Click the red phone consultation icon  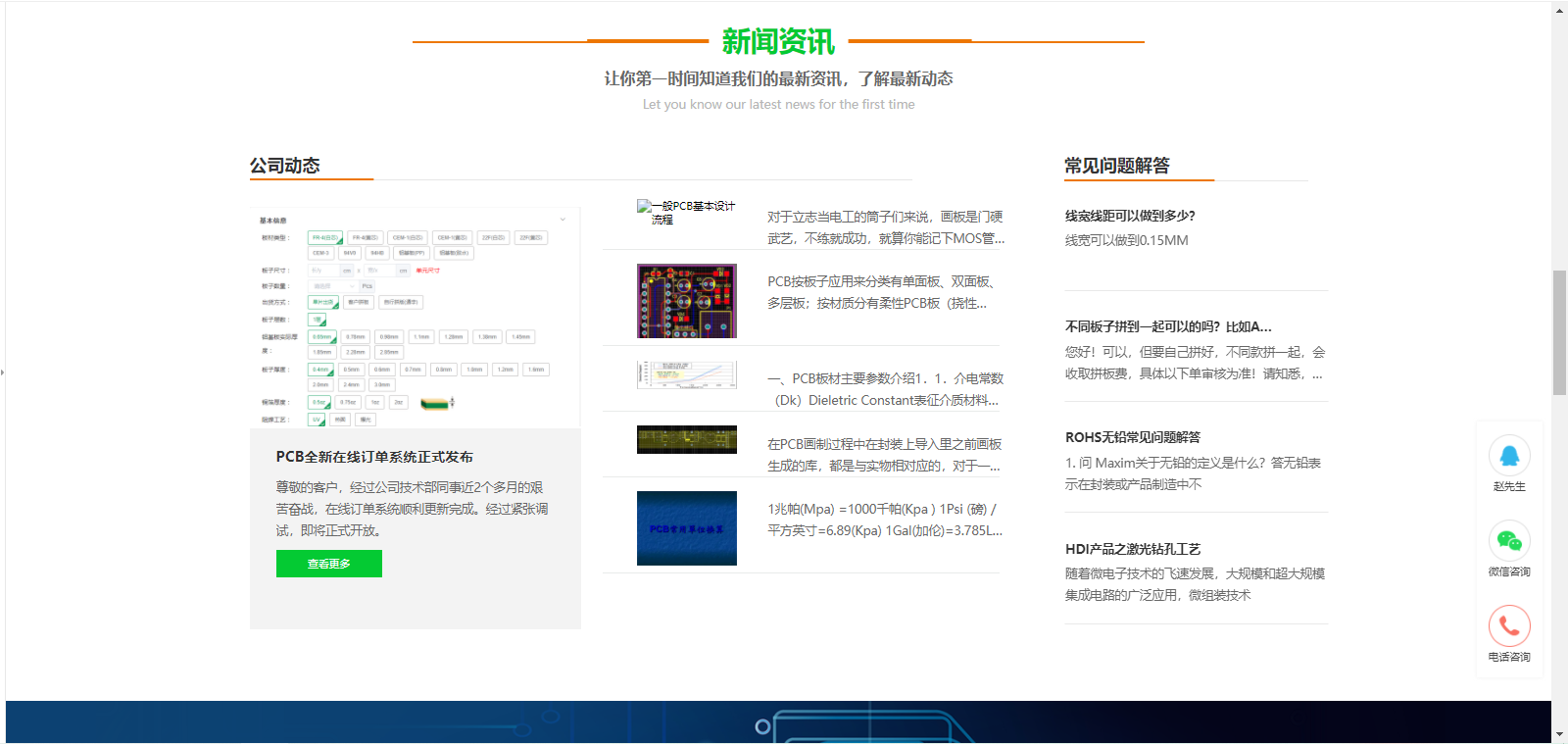(x=1509, y=626)
